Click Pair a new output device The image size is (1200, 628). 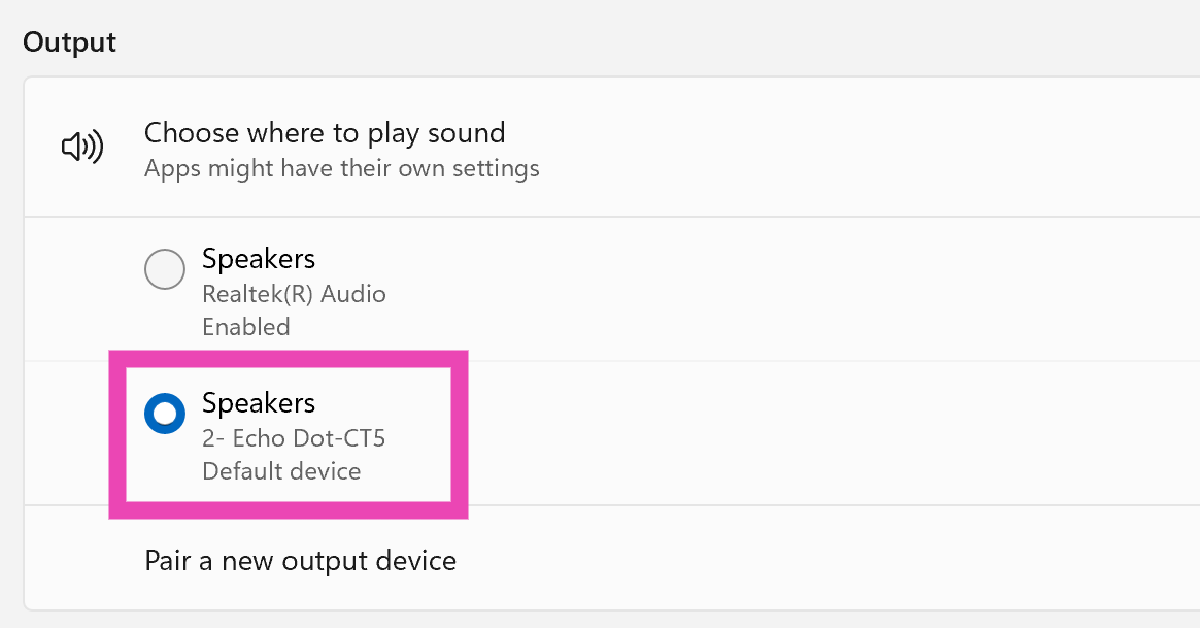[300, 560]
